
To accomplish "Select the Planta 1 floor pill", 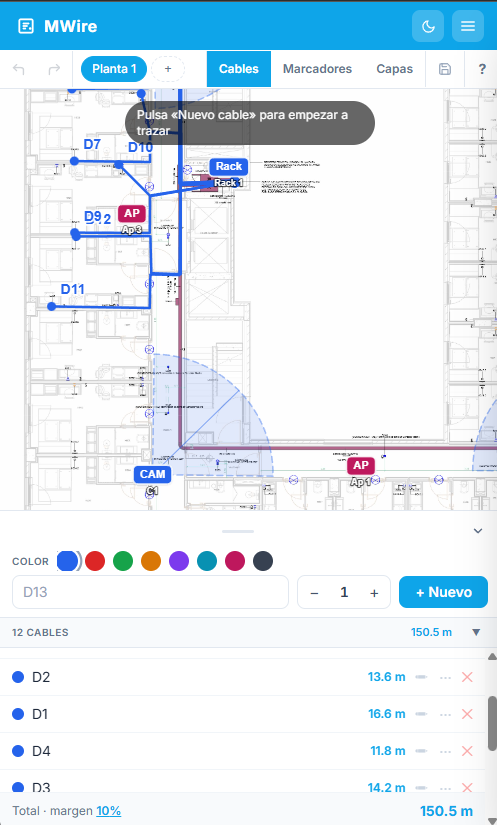I will pyautogui.click(x=114, y=69).
